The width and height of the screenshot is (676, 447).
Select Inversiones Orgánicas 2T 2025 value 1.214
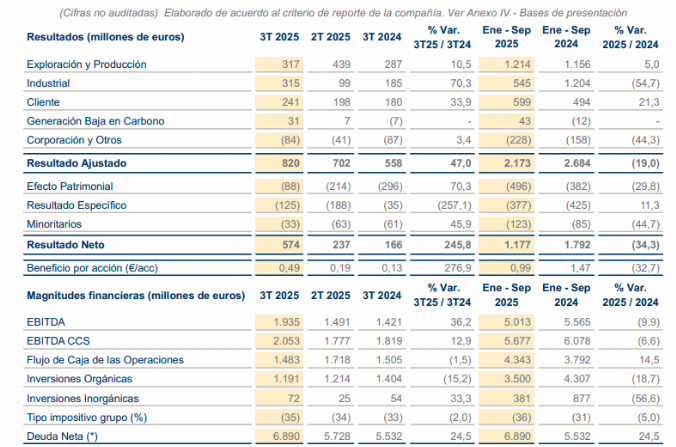[337, 379]
